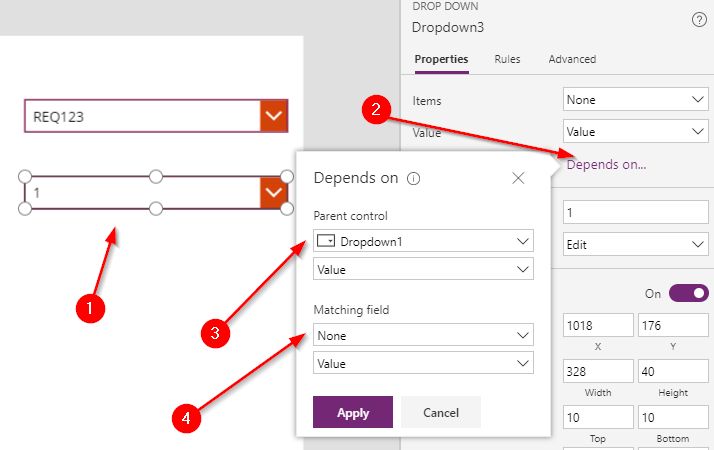
Task: Click the bottom-left resize handle of selected dropdown
Action: (x=25, y=209)
